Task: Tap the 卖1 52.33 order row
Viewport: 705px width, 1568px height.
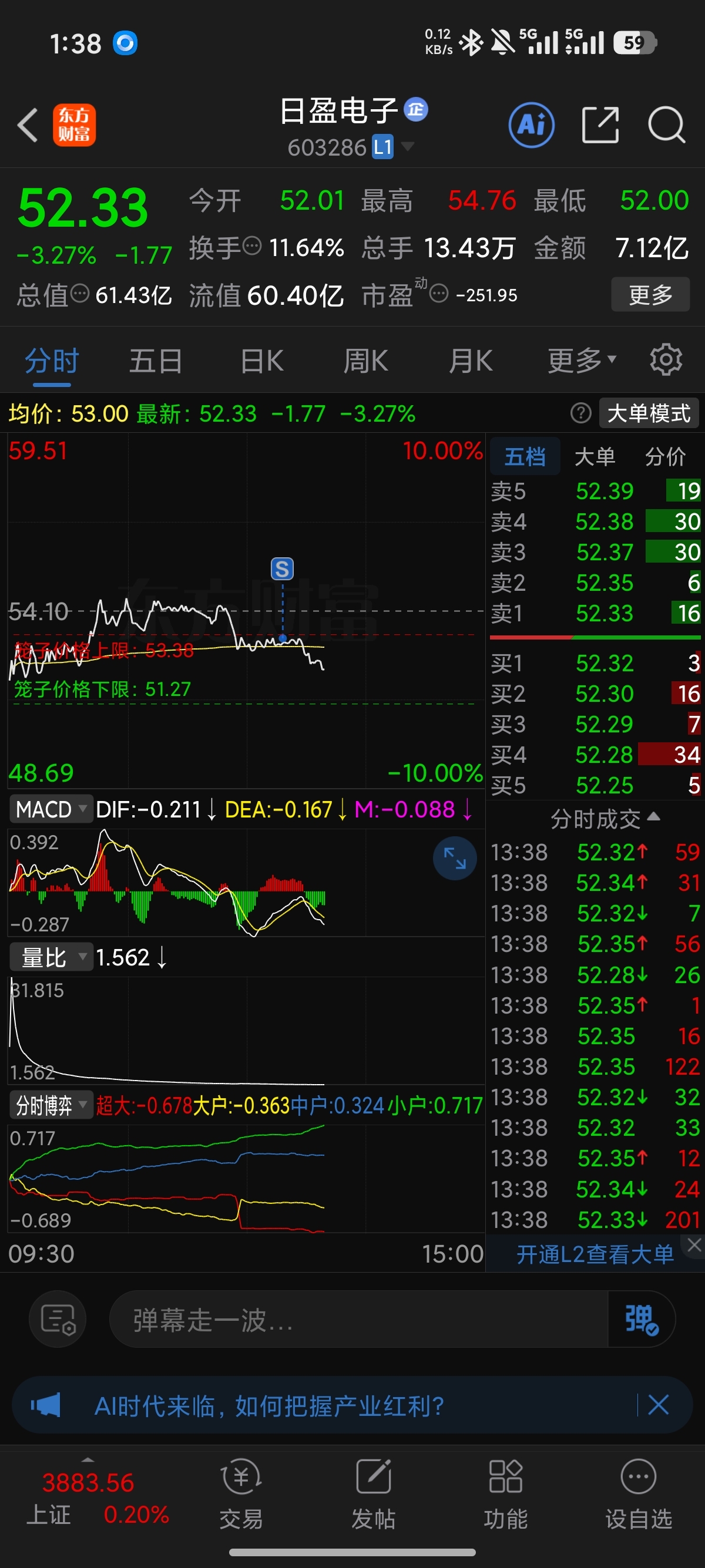Action: click(x=595, y=613)
